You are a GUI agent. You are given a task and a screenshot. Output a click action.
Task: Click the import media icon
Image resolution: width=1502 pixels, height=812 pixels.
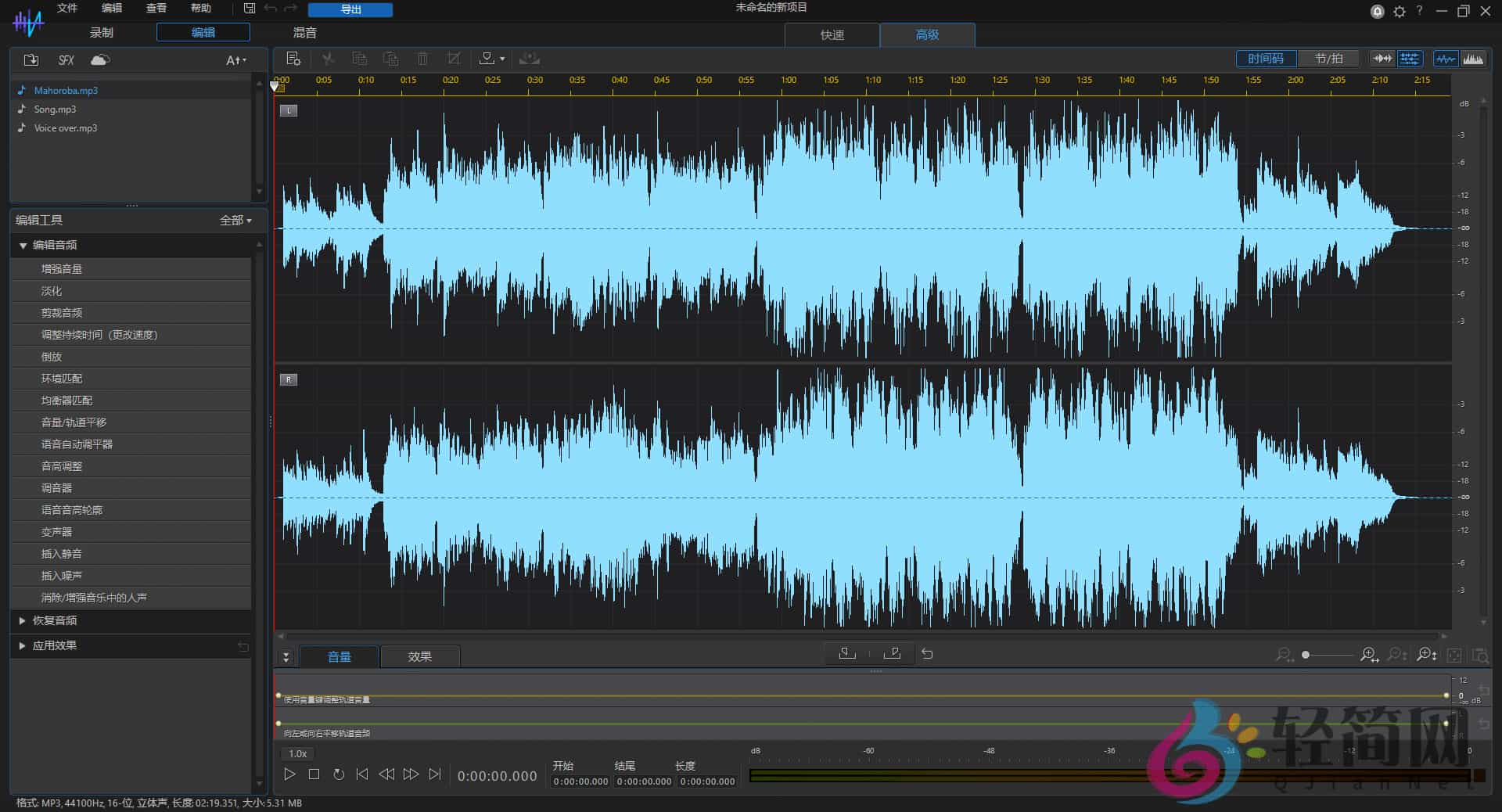click(31, 60)
